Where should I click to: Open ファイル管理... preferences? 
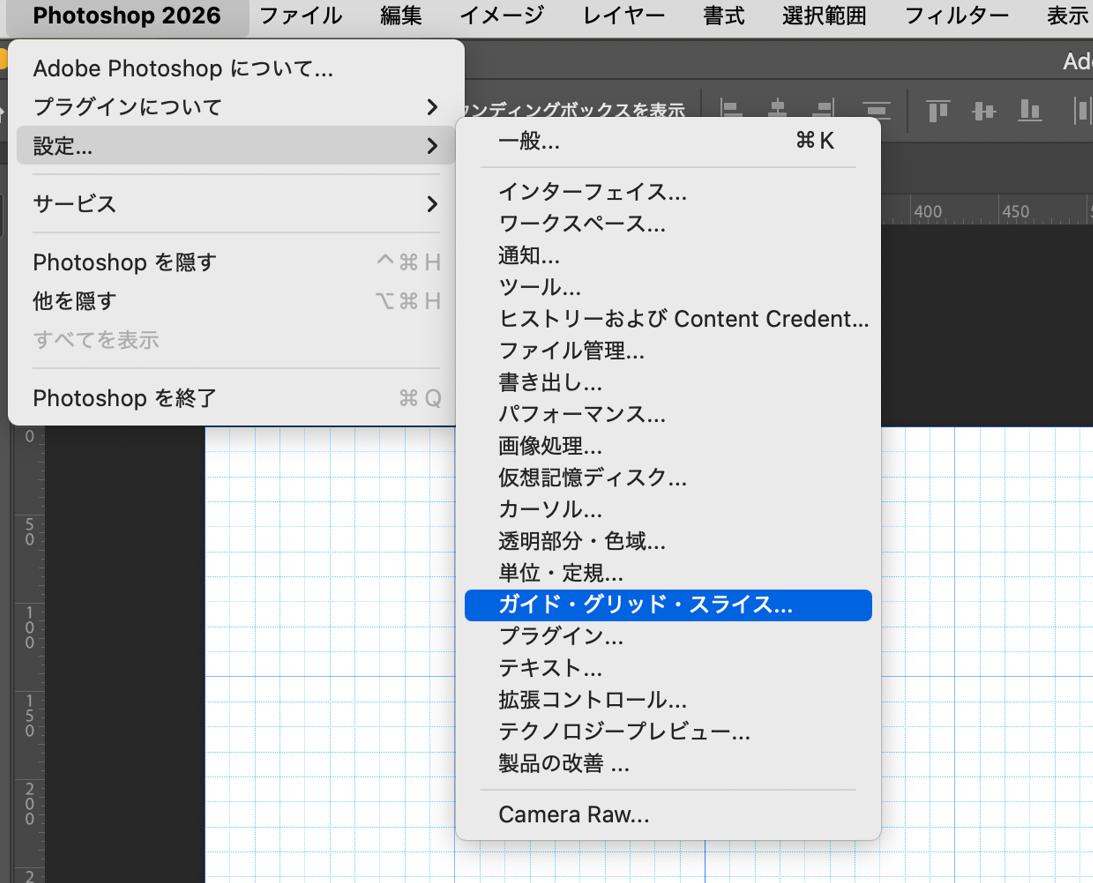(x=668, y=351)
